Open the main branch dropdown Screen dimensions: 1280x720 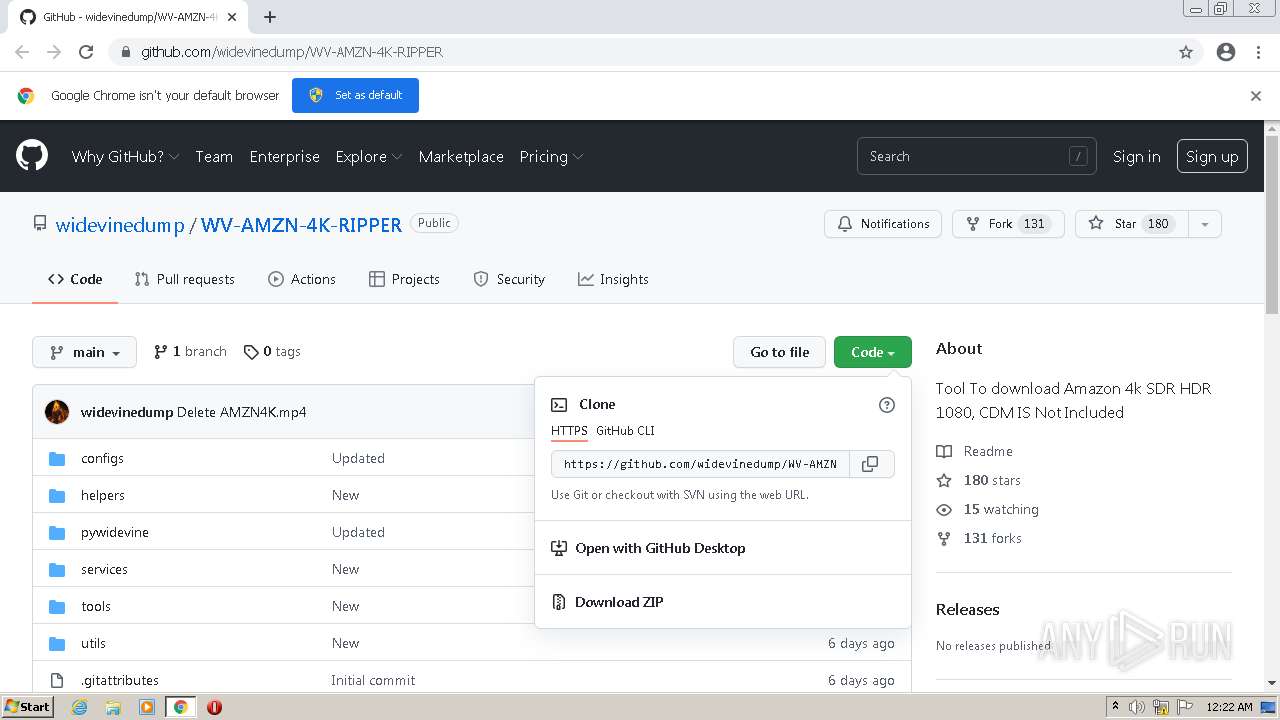(85, 352)
